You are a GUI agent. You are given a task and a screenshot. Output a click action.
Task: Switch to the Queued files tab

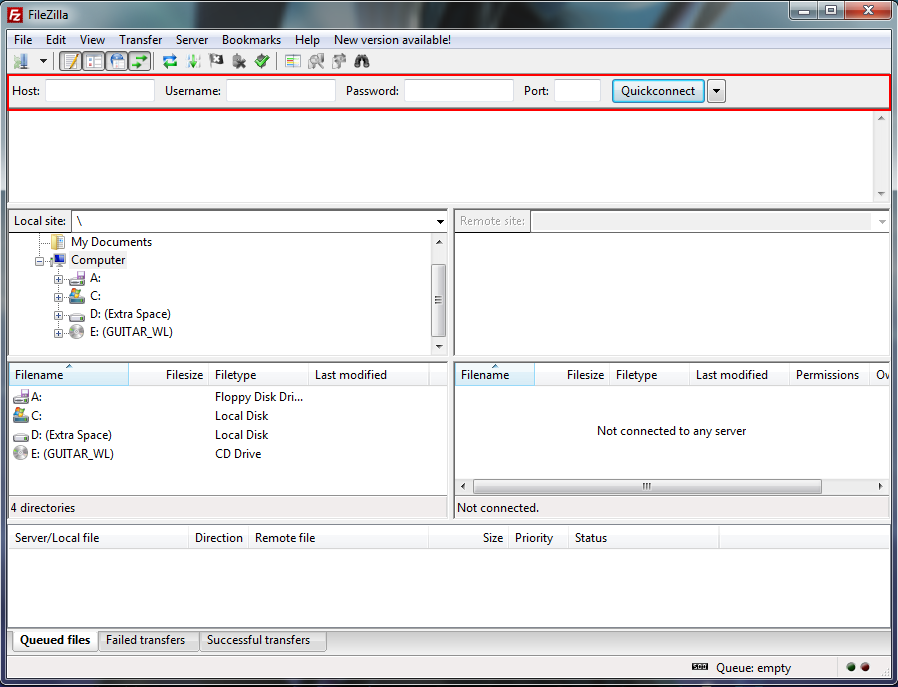click(55, 640)
